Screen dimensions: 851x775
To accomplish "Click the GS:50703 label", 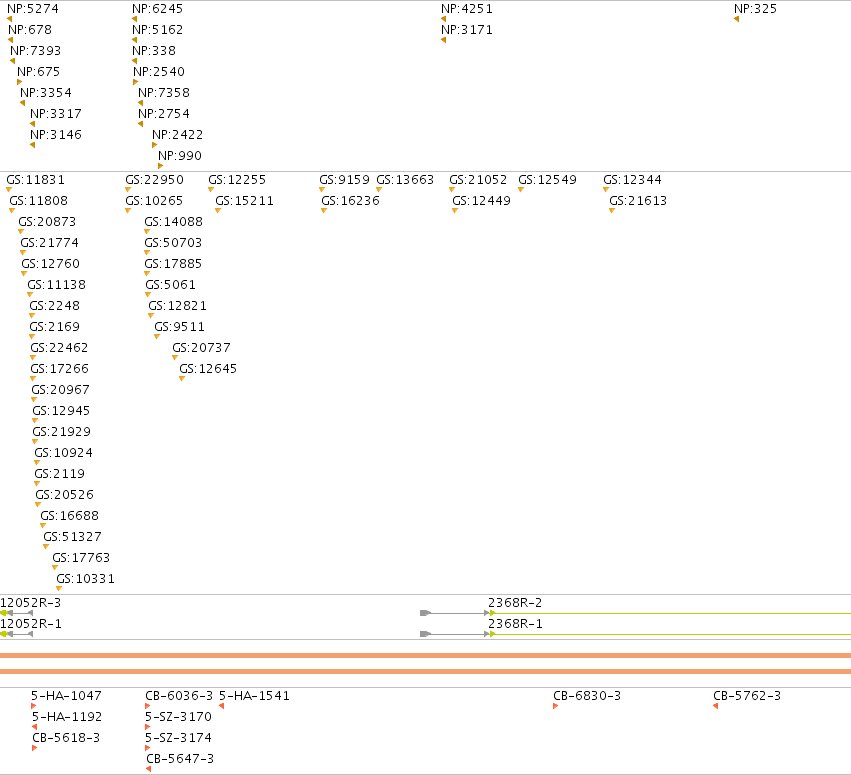I will coord(173,243).
